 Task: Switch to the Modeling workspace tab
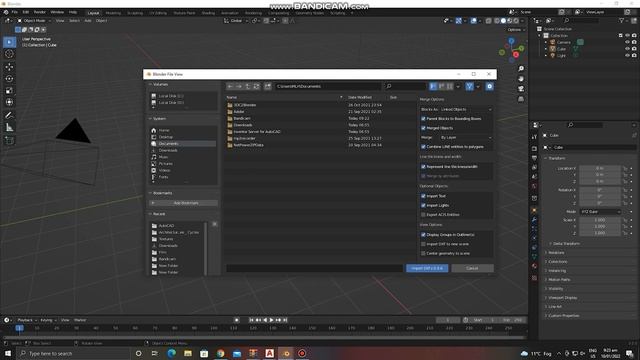coord(113,13)
